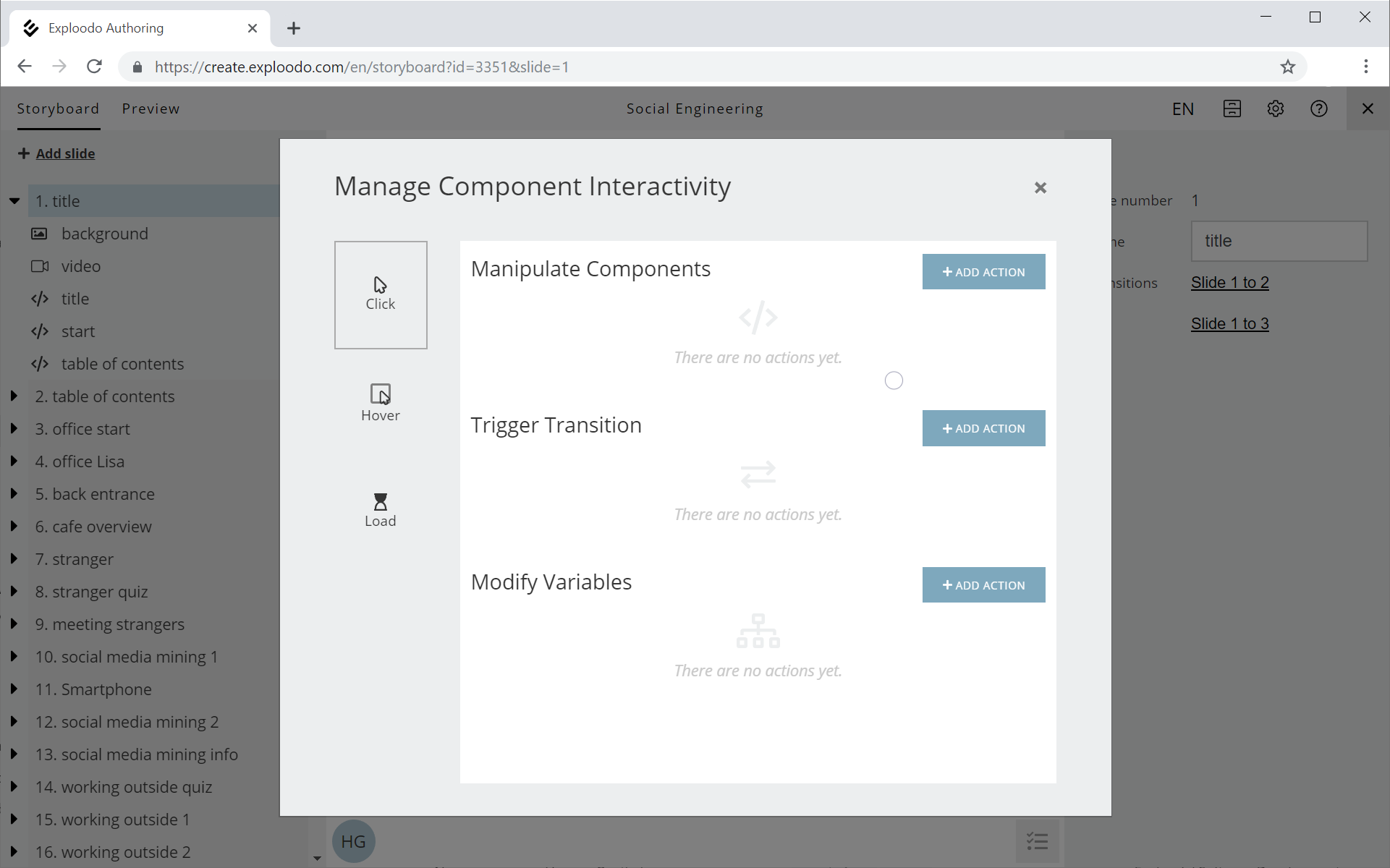1390x868 pixels.
Task: Switch to the Storyboard tab
Action: (58, 109)
